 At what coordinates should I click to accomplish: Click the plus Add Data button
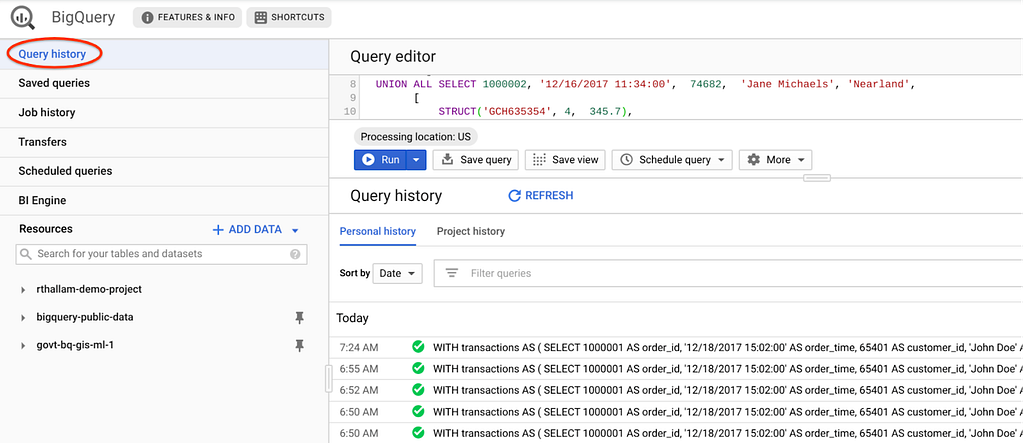point(248,229)
